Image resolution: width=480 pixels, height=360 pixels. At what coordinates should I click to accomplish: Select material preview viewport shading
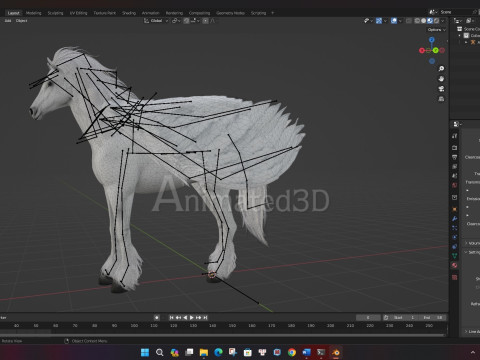tap(430, 21)
